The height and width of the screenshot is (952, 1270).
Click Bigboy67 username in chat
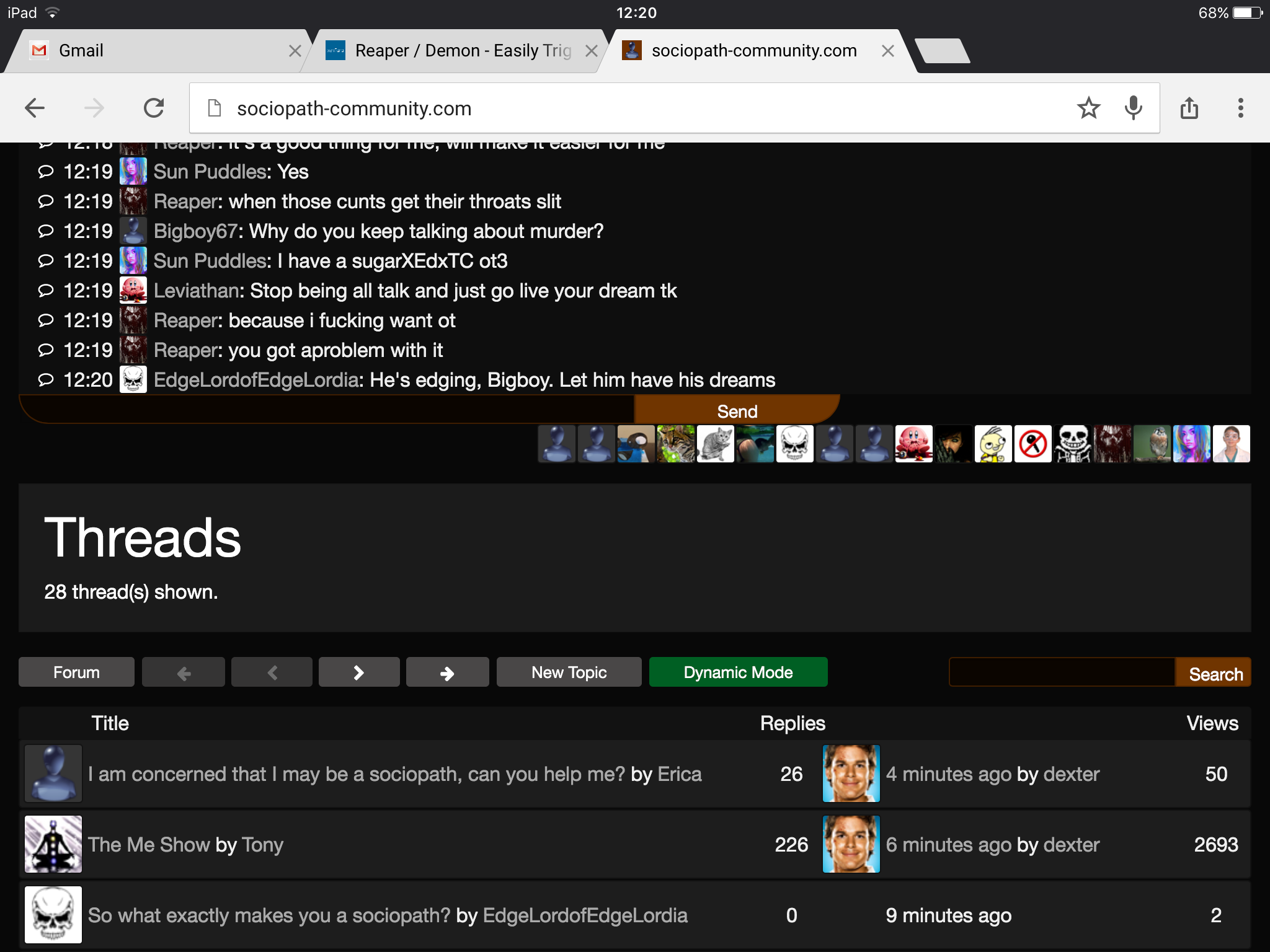196,231
